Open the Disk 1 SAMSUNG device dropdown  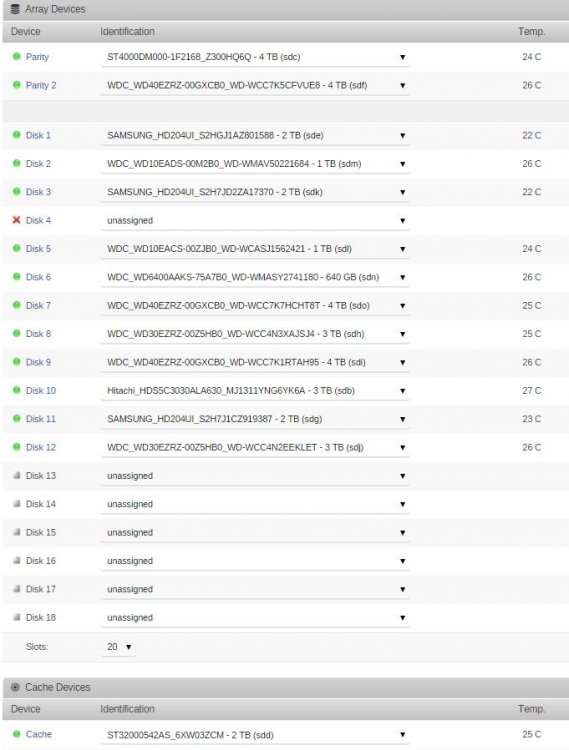point(255,135)
